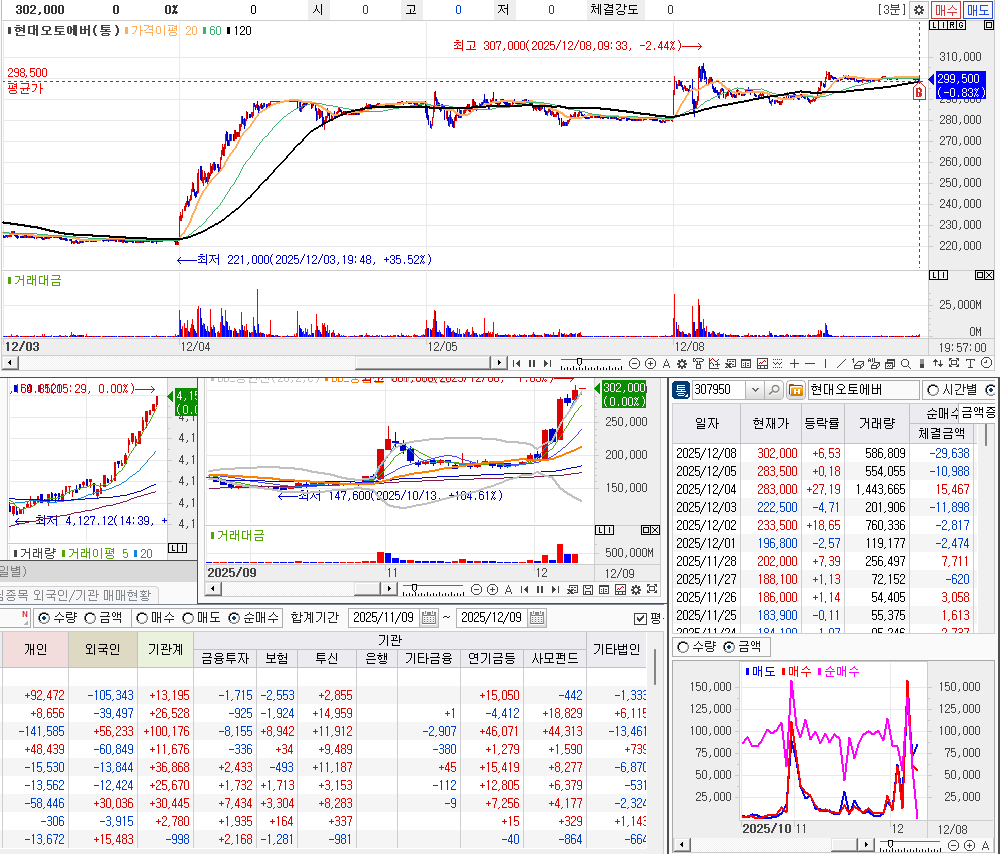Click the data table icon in main toolbar
The image size is (1000, 854).
[746, 364]
